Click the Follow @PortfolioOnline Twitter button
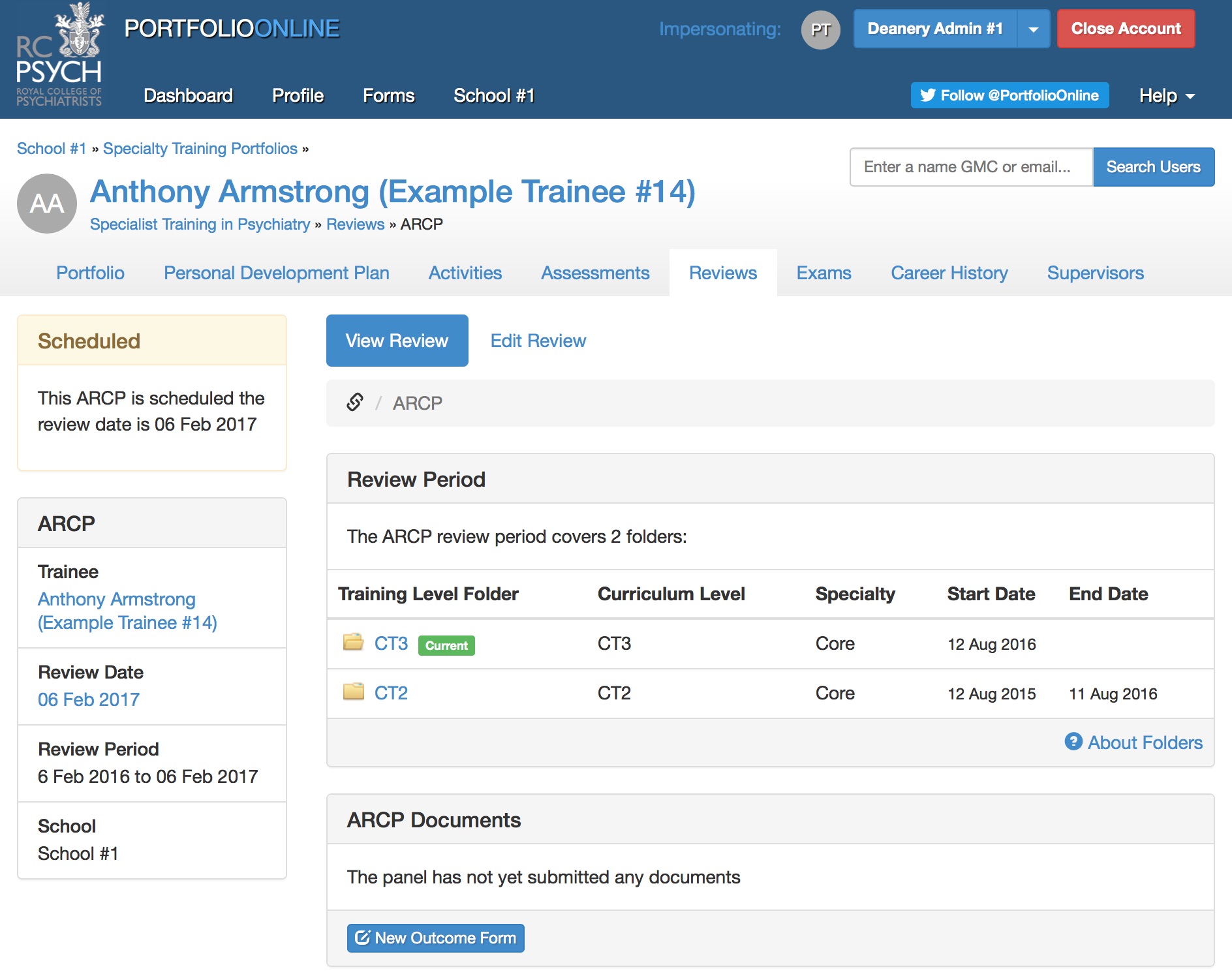This screenshot has height=980, width=1232. 1009,95
